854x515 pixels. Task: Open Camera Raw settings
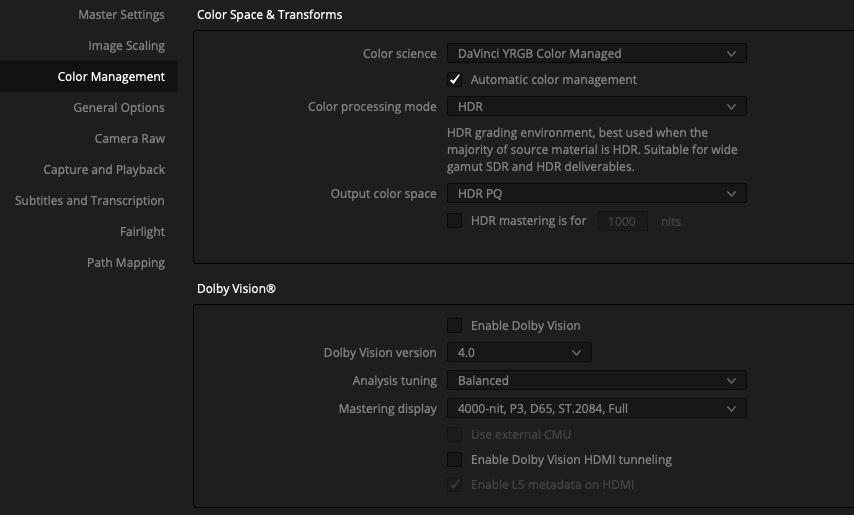point(130,139)
